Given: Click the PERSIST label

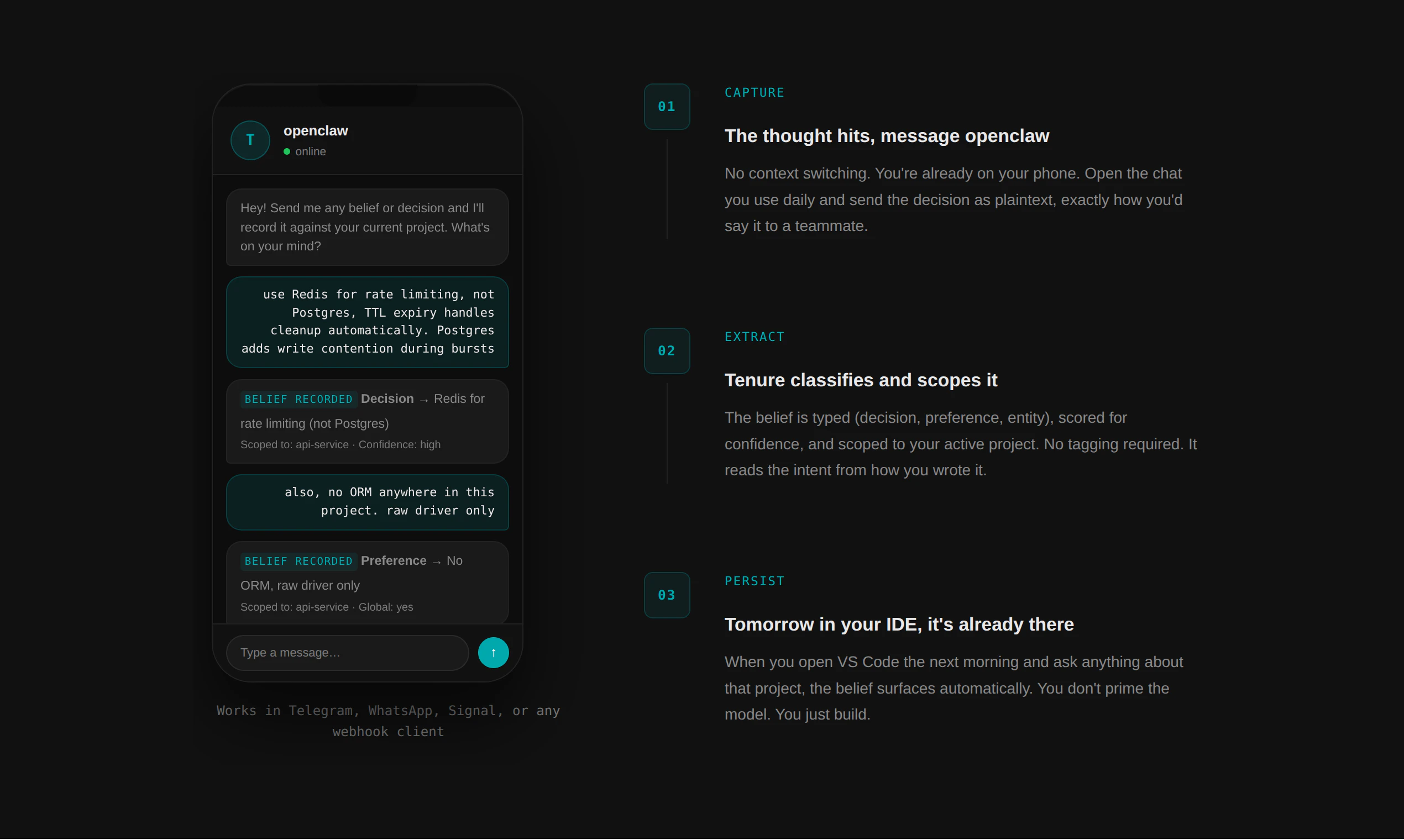Looking at the screenshot, I should 755,581.
